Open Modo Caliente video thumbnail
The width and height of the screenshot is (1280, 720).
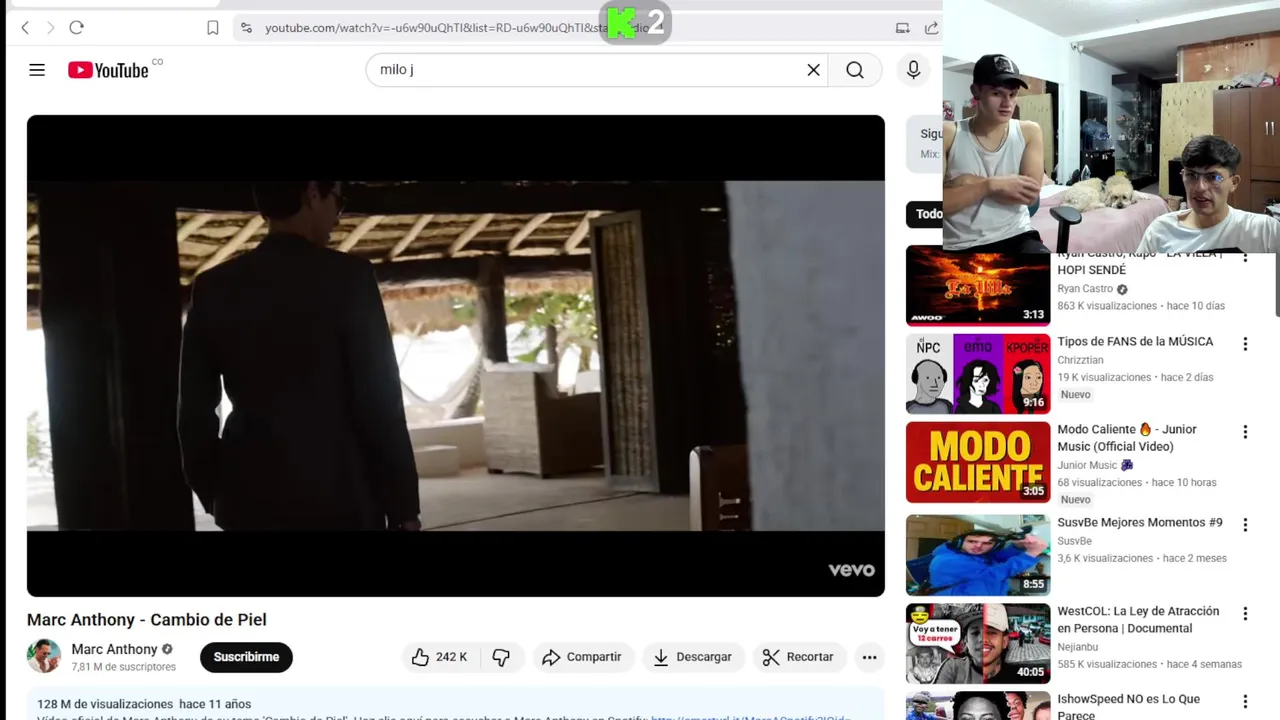[x=978, y=462]
